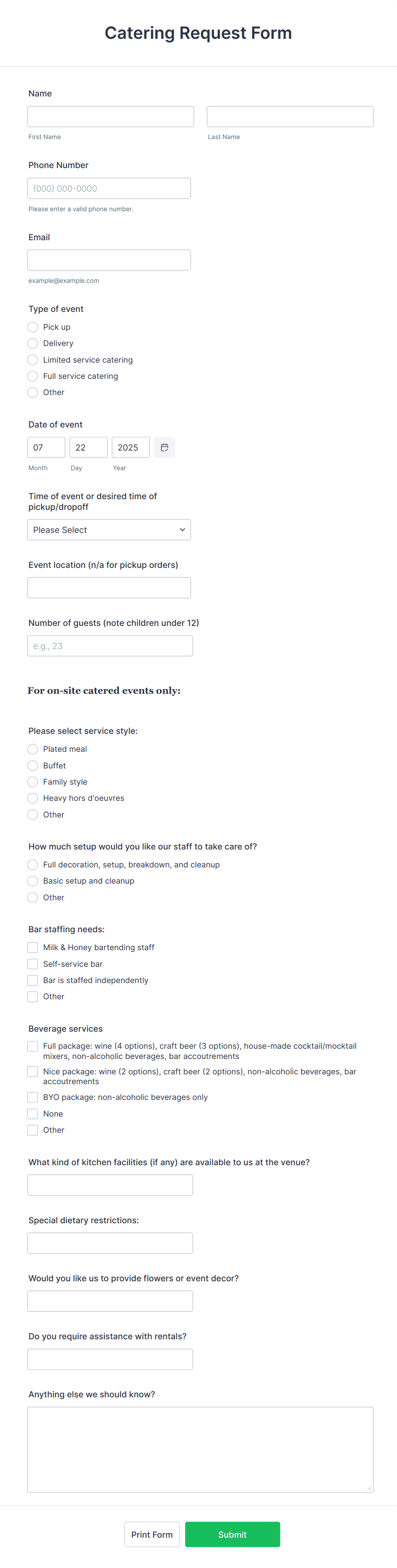Click the First Name input field
The height and width of the screenshot is (1568, 397).
click(110, 116)
